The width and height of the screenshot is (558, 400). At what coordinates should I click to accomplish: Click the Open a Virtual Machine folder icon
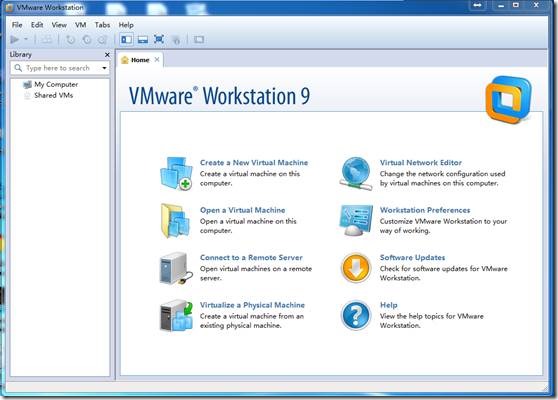click(x=176, y=221)
